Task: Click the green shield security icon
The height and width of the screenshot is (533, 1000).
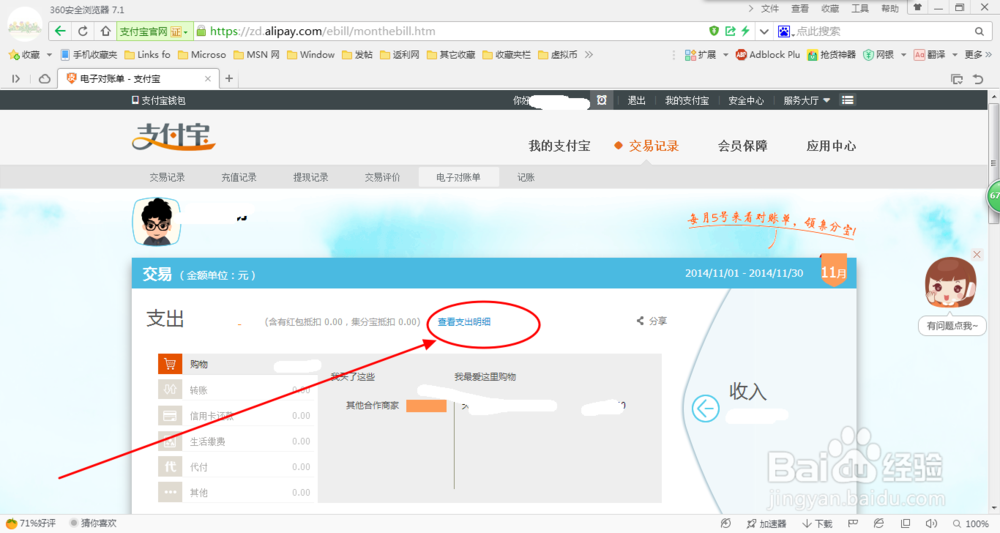Action: (714, 31)
